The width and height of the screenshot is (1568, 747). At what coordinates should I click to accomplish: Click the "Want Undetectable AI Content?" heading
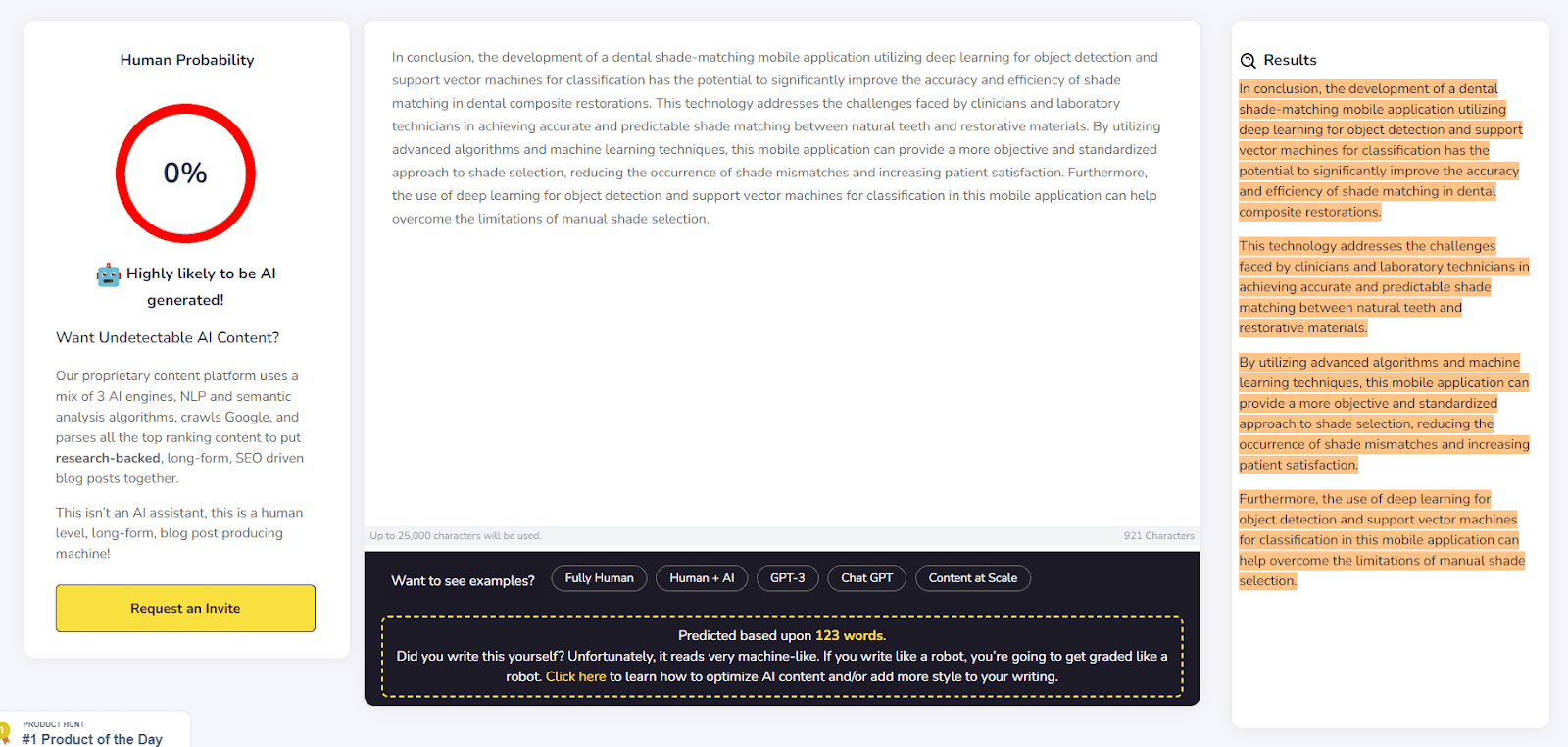[x=168, y=337]
